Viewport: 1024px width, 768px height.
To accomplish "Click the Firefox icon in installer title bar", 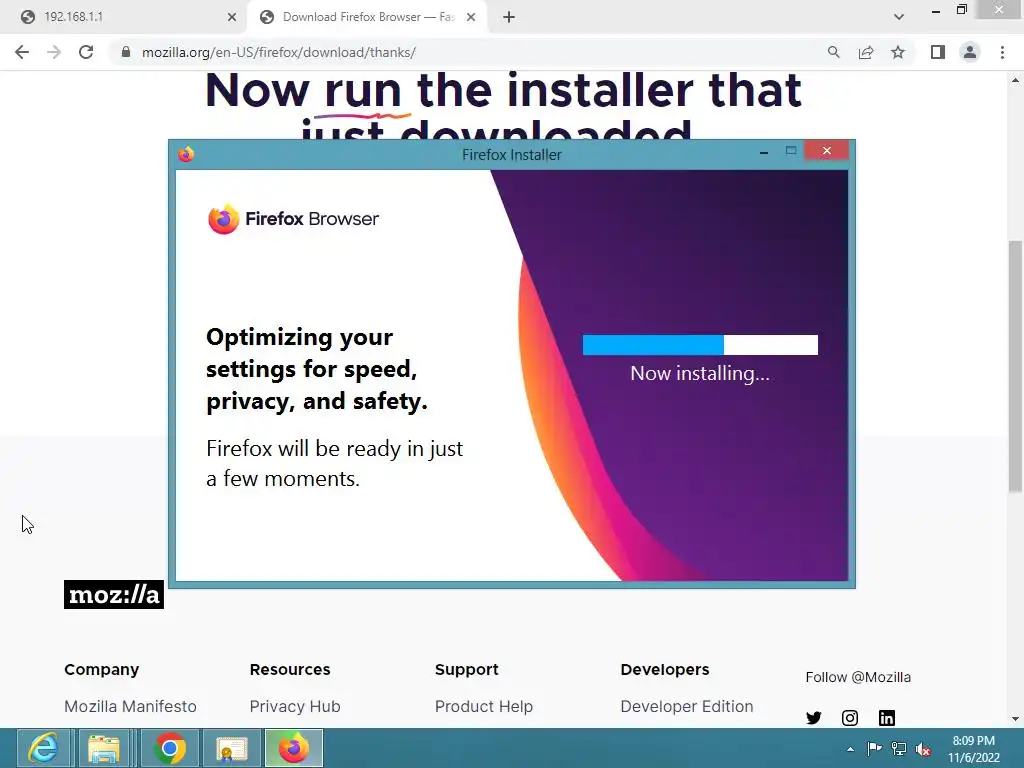I will tap(186, 154).
